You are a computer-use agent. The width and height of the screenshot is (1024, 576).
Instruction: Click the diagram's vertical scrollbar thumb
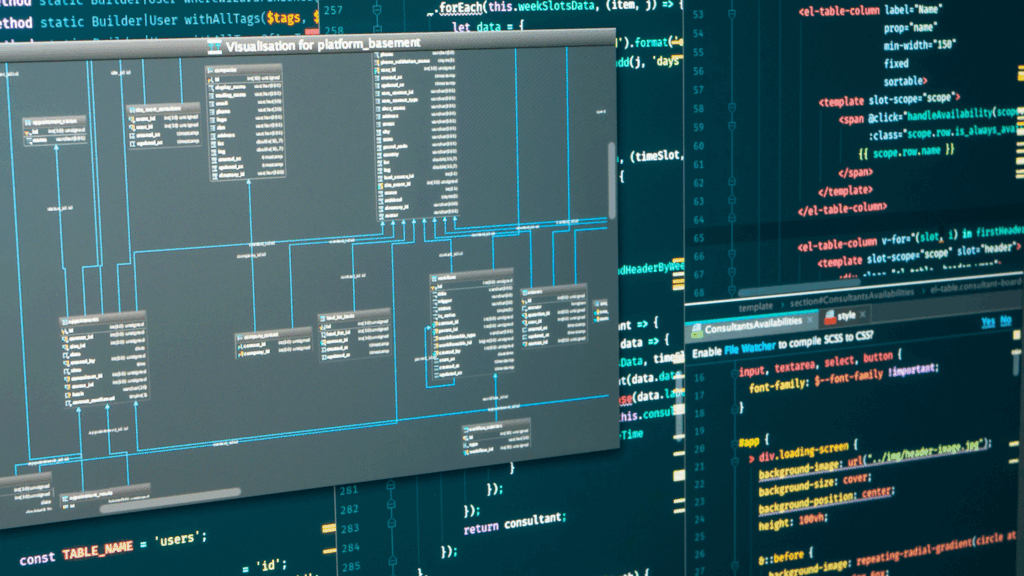pyautogui.click(x=612, y=180)
